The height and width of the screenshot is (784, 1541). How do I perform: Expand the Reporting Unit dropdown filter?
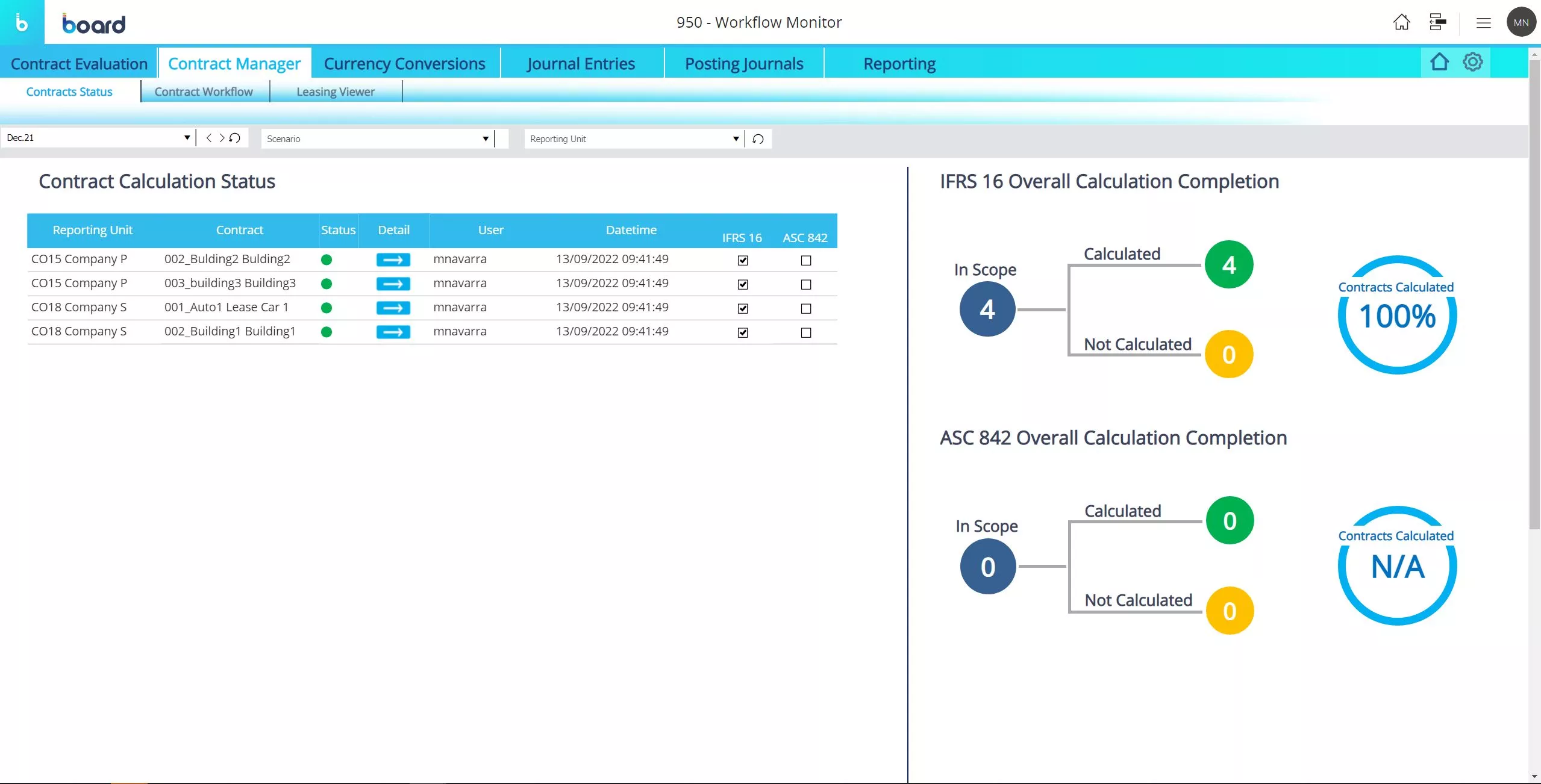pyautogui.click(x=735, y=139)
